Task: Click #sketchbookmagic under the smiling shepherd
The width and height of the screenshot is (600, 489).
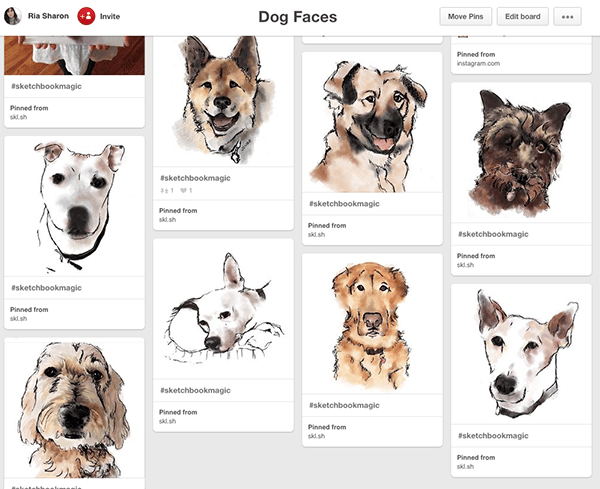Action: [195, 178]
